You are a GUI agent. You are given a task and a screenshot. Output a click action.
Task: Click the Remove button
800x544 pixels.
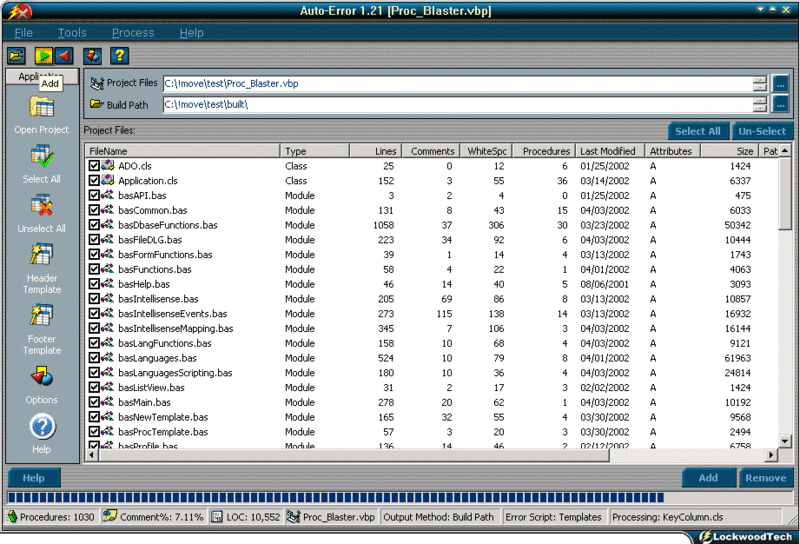[x=765, y=478]
